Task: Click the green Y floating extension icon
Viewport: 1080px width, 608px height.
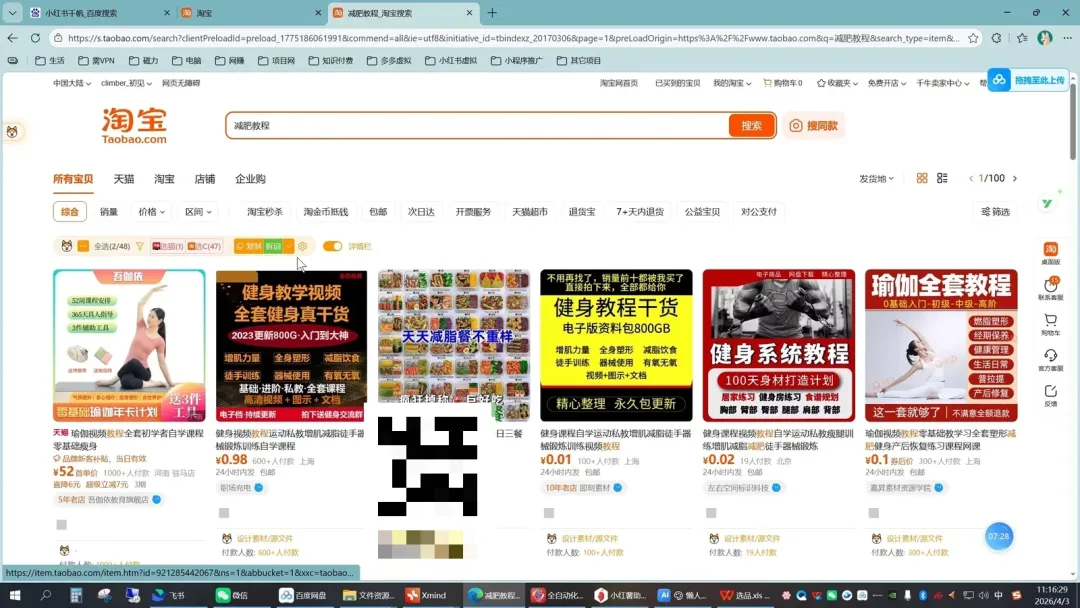Action: coord(1047,203)
